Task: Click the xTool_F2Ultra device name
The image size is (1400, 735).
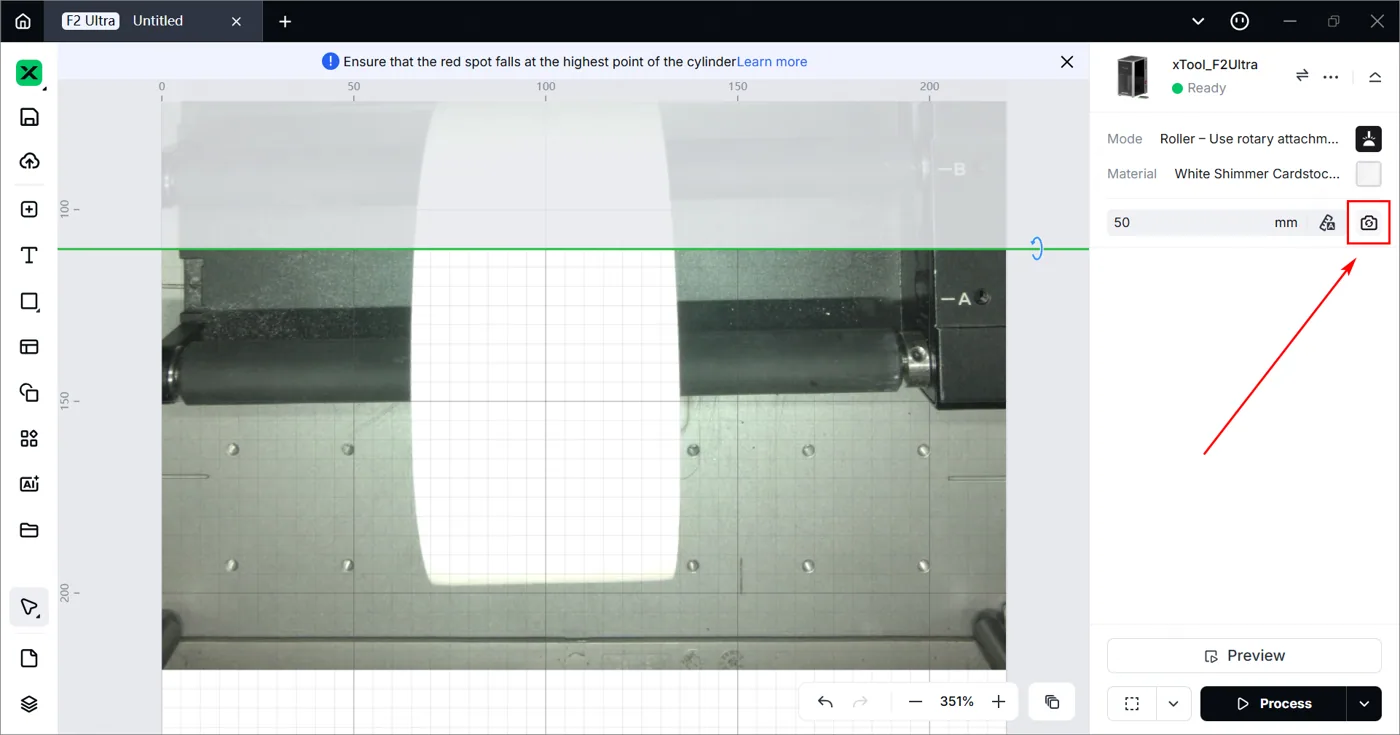Action: point(1215,64)
